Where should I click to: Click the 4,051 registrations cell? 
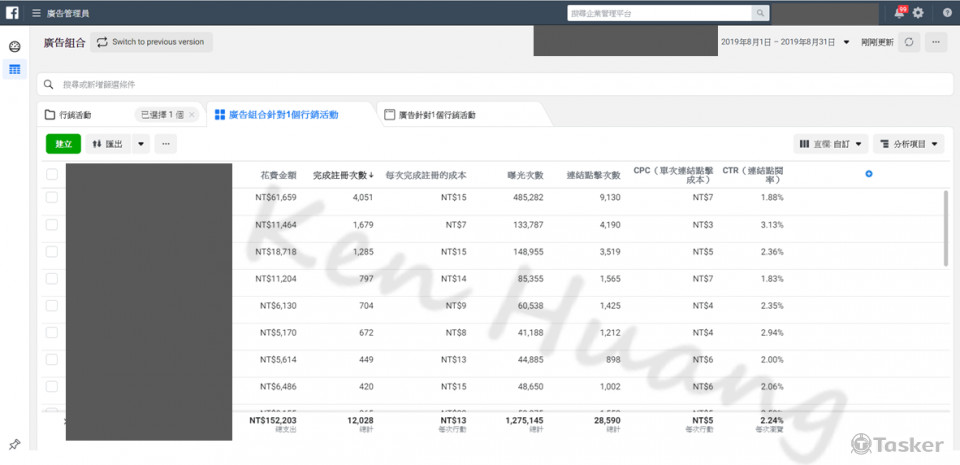pyautogui.click(x=362, y=198)
